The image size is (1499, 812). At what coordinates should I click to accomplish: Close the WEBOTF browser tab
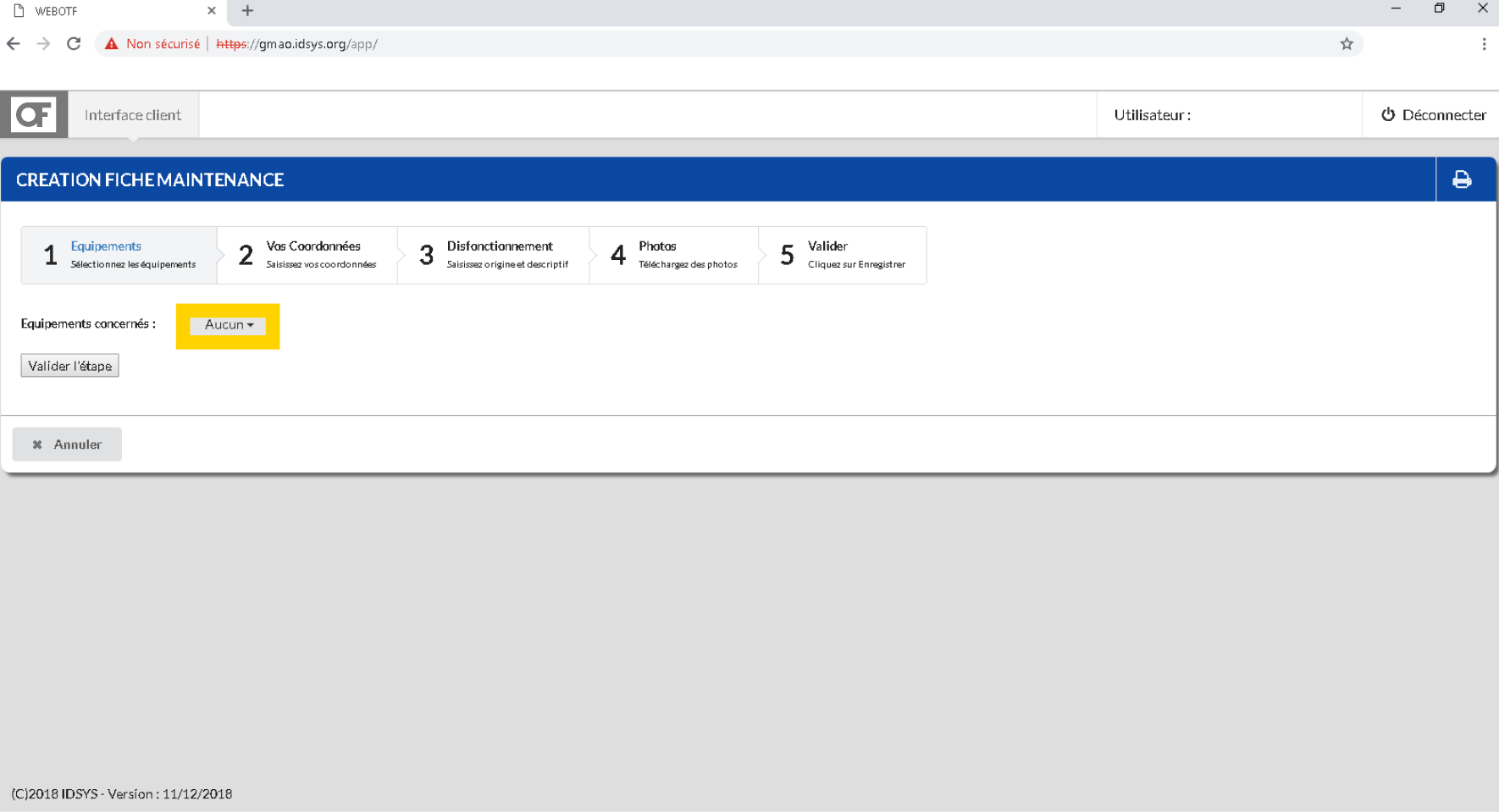click(x=212, y=11)
